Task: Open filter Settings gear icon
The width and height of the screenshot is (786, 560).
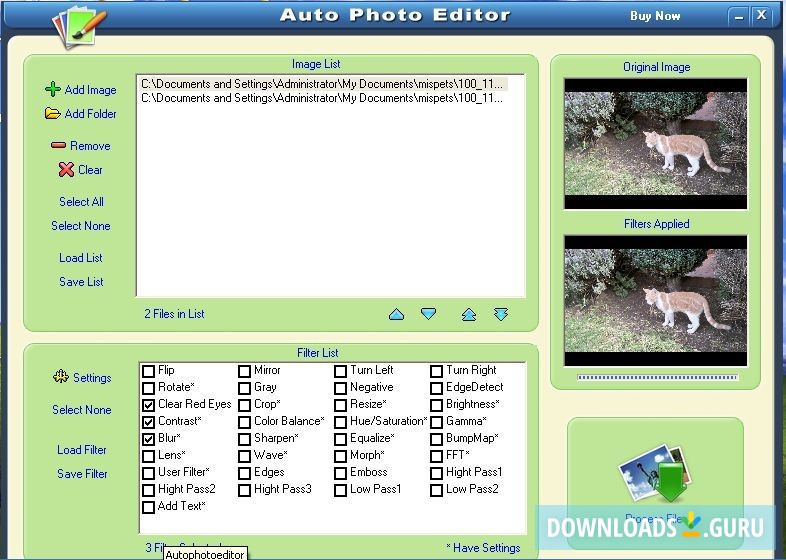Action: pos(61,377)
